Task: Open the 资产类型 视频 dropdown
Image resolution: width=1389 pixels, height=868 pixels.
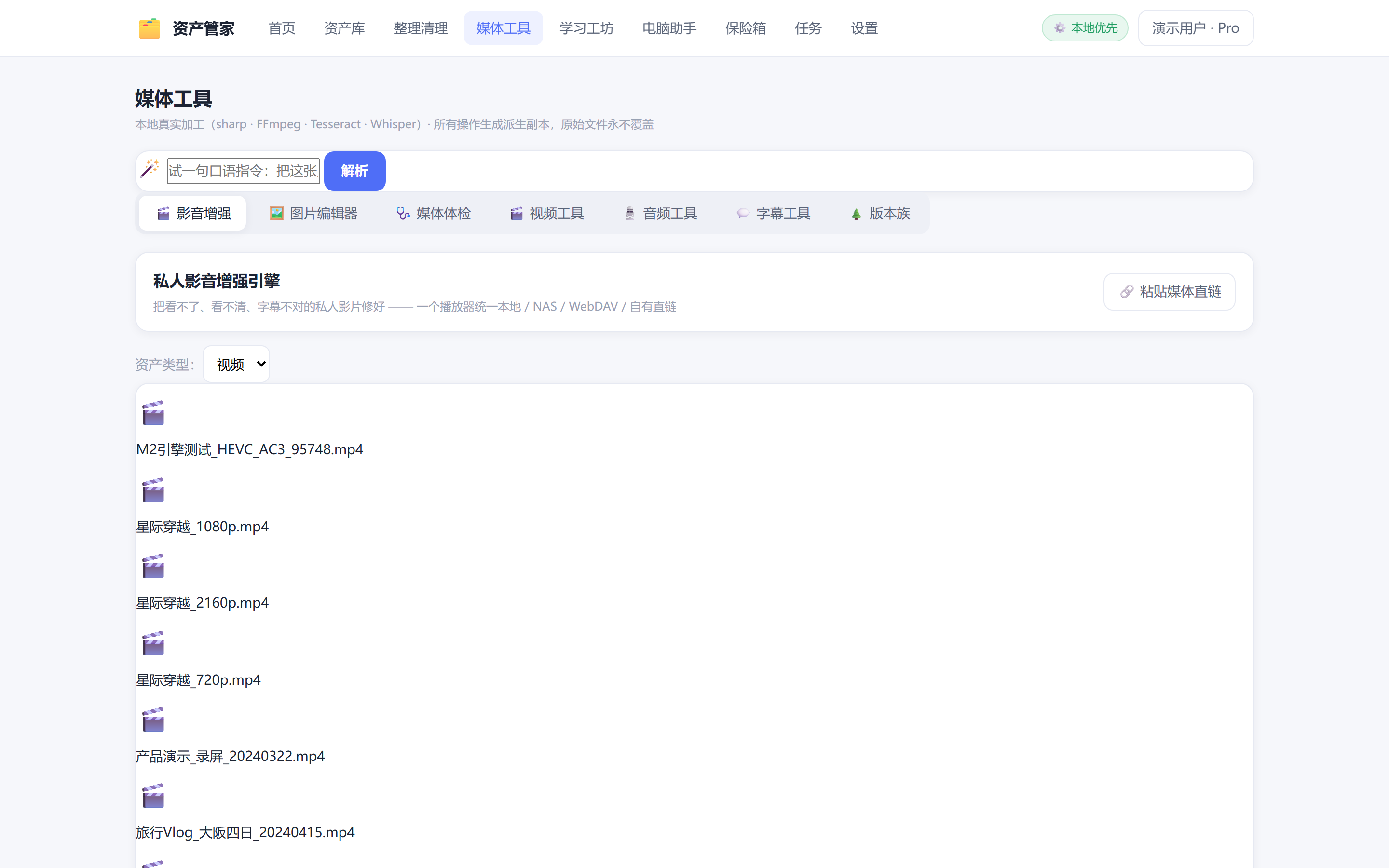Action: [236, 364]
